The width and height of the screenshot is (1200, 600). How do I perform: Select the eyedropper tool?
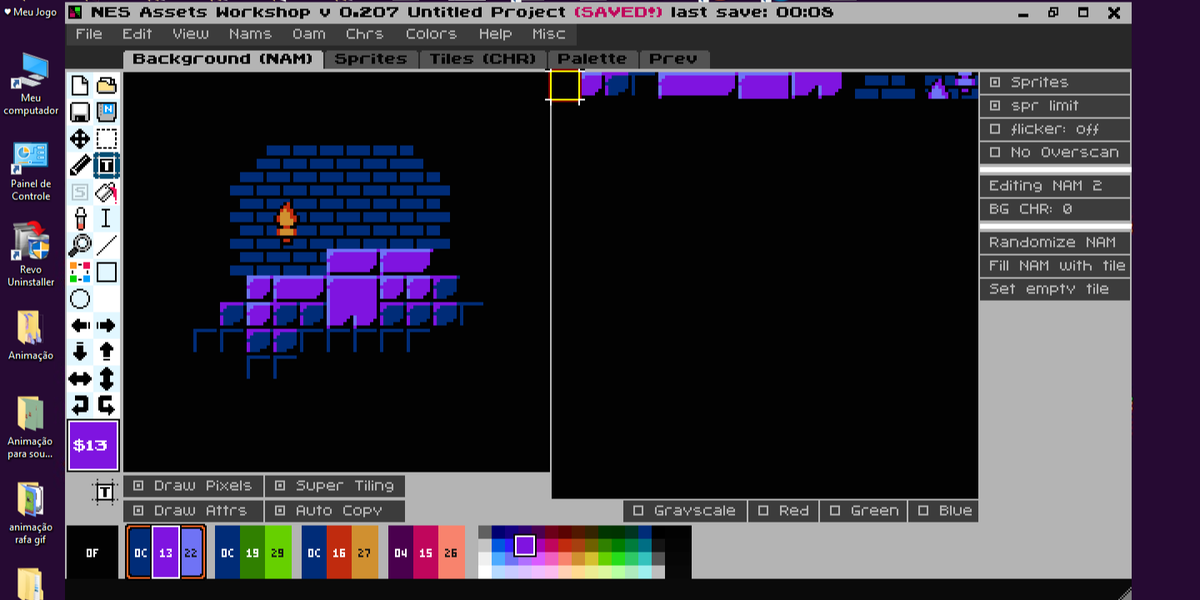pos(79,220)
